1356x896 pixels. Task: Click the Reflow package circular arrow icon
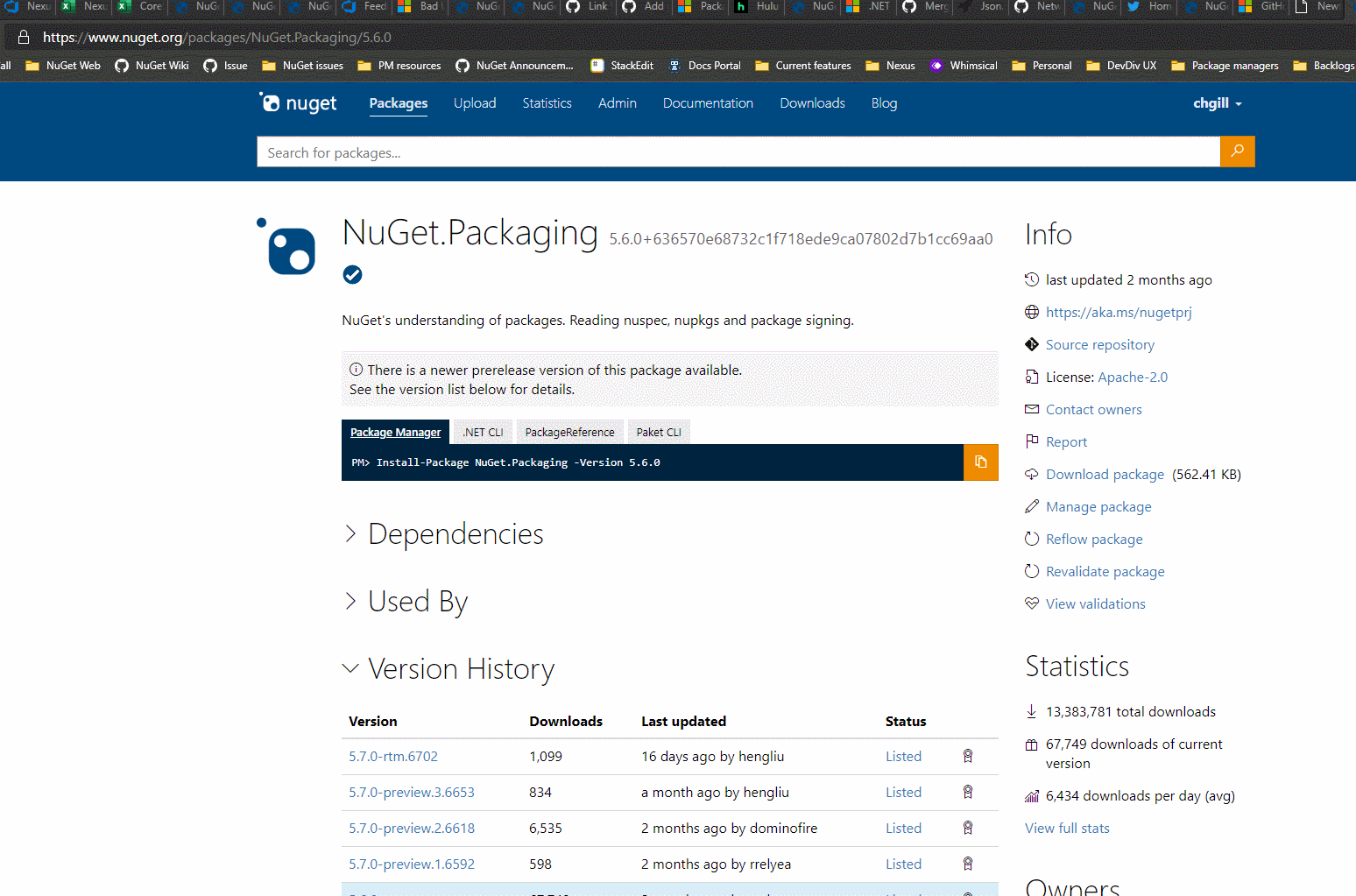[x=1032, y=539]
